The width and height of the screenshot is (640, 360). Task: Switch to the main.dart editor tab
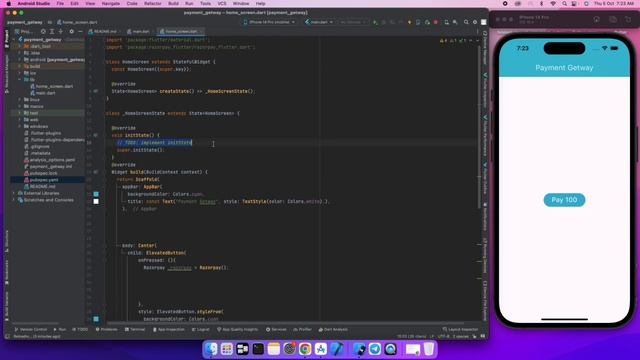(x=140, y=31)
